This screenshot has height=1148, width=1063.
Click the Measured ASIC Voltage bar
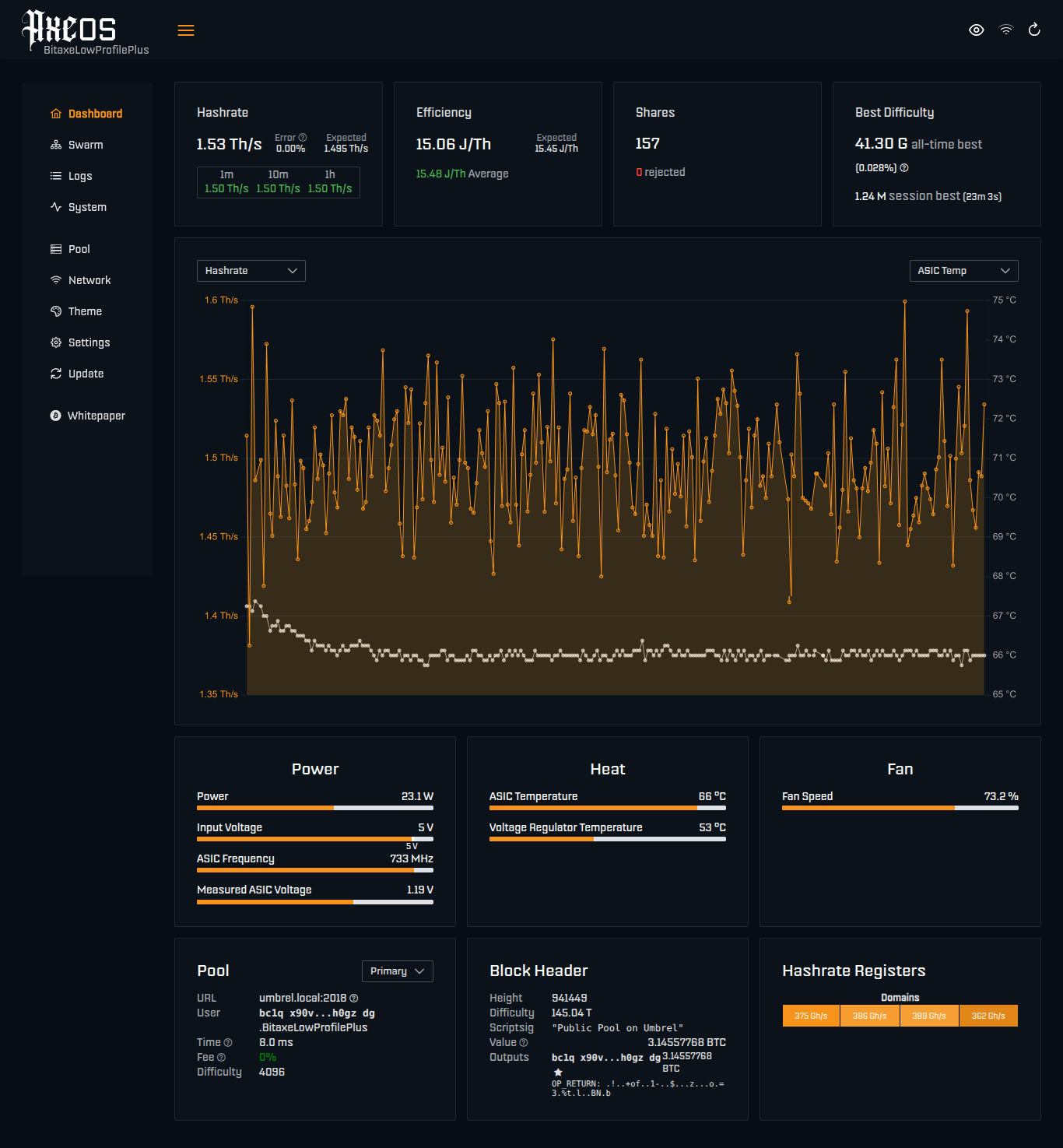(x=315, y=901)
